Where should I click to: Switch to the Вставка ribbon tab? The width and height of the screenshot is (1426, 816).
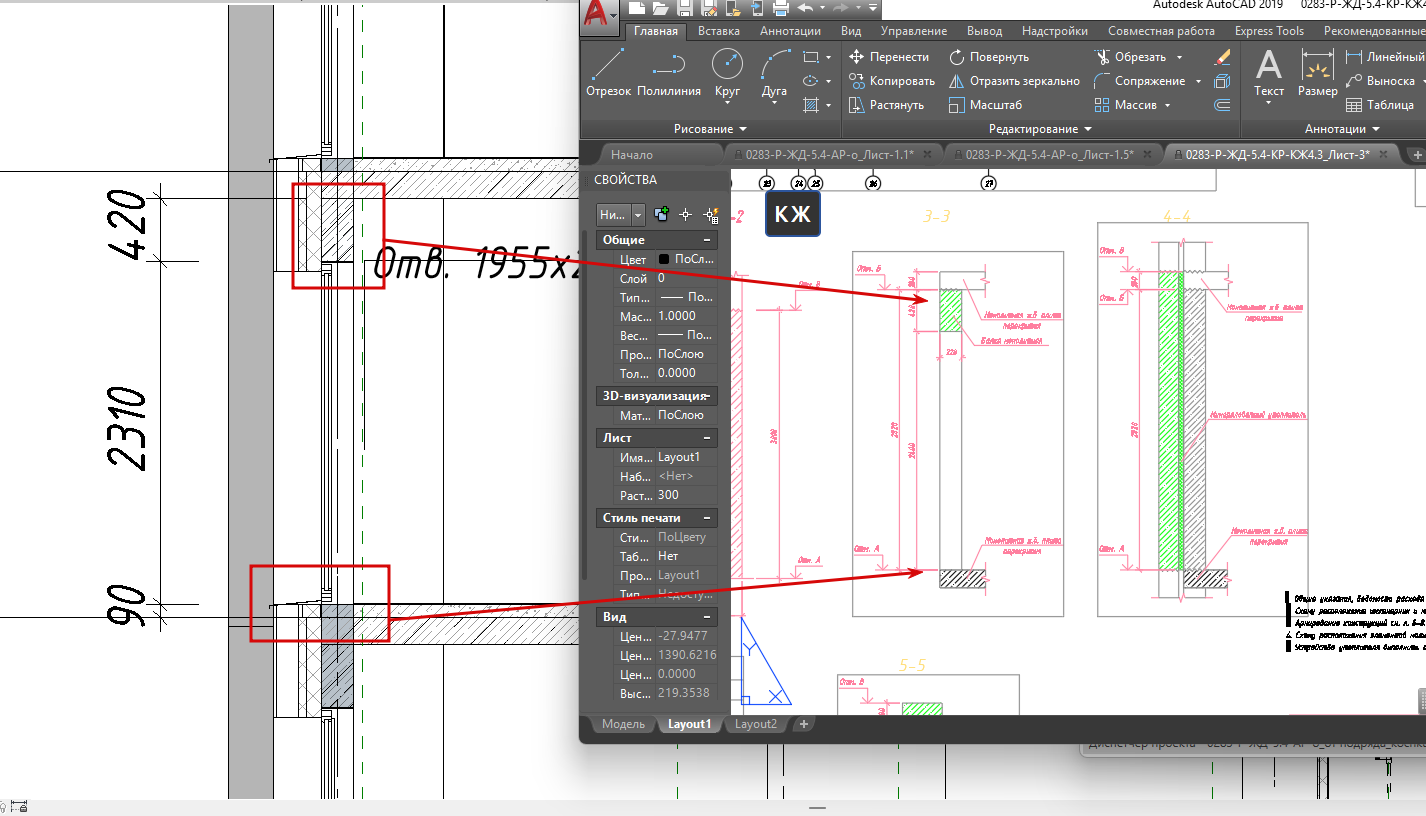click(719, 31)
